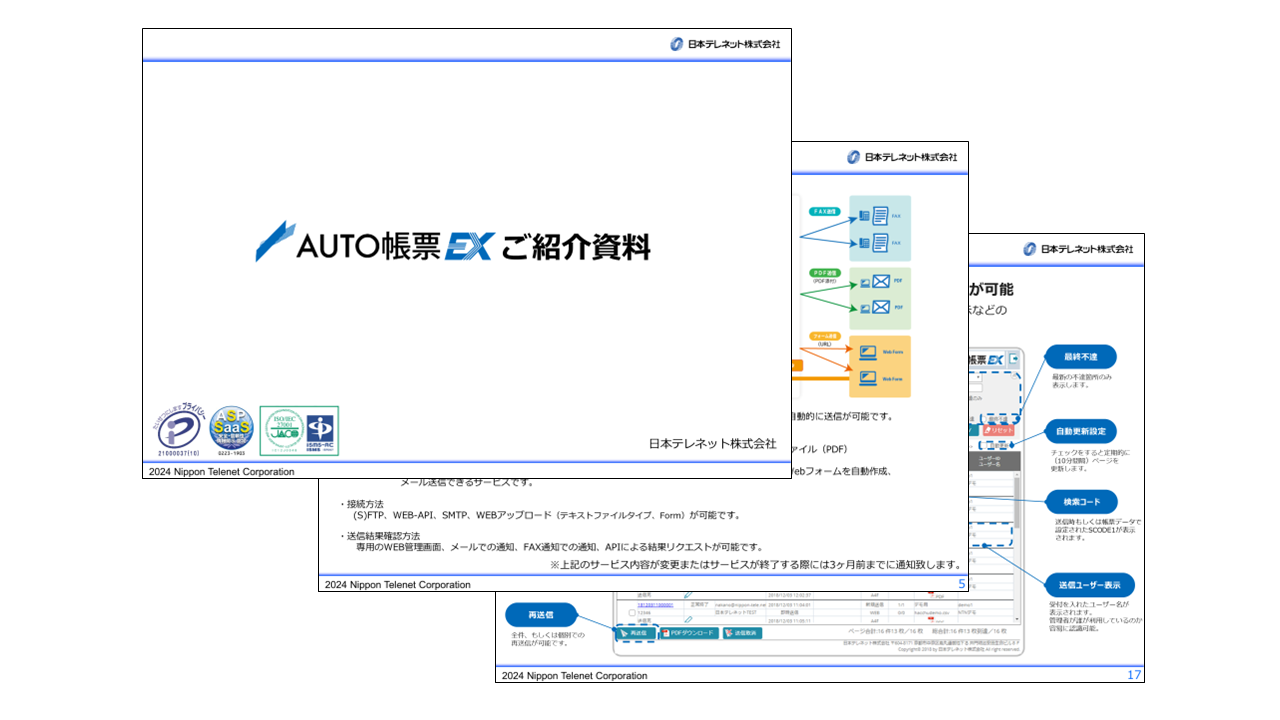Click the logout icon beside 帳票EX on slide 17
The image size is (1280, 720).
(1014, 360)
